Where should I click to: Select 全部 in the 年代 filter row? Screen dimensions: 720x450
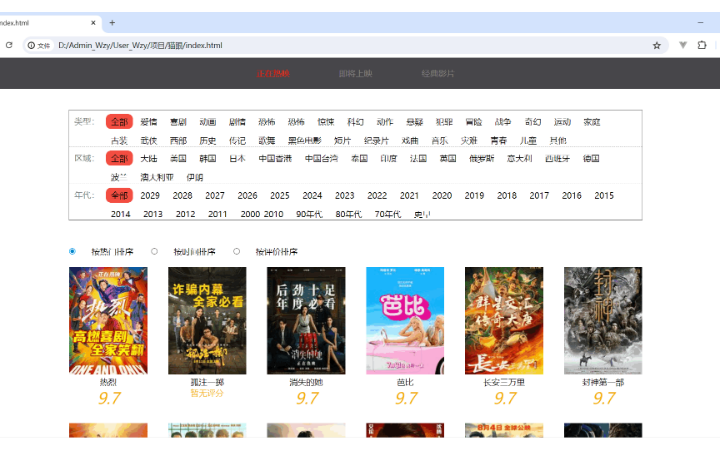pyautogui.click(x=119, y=195)
